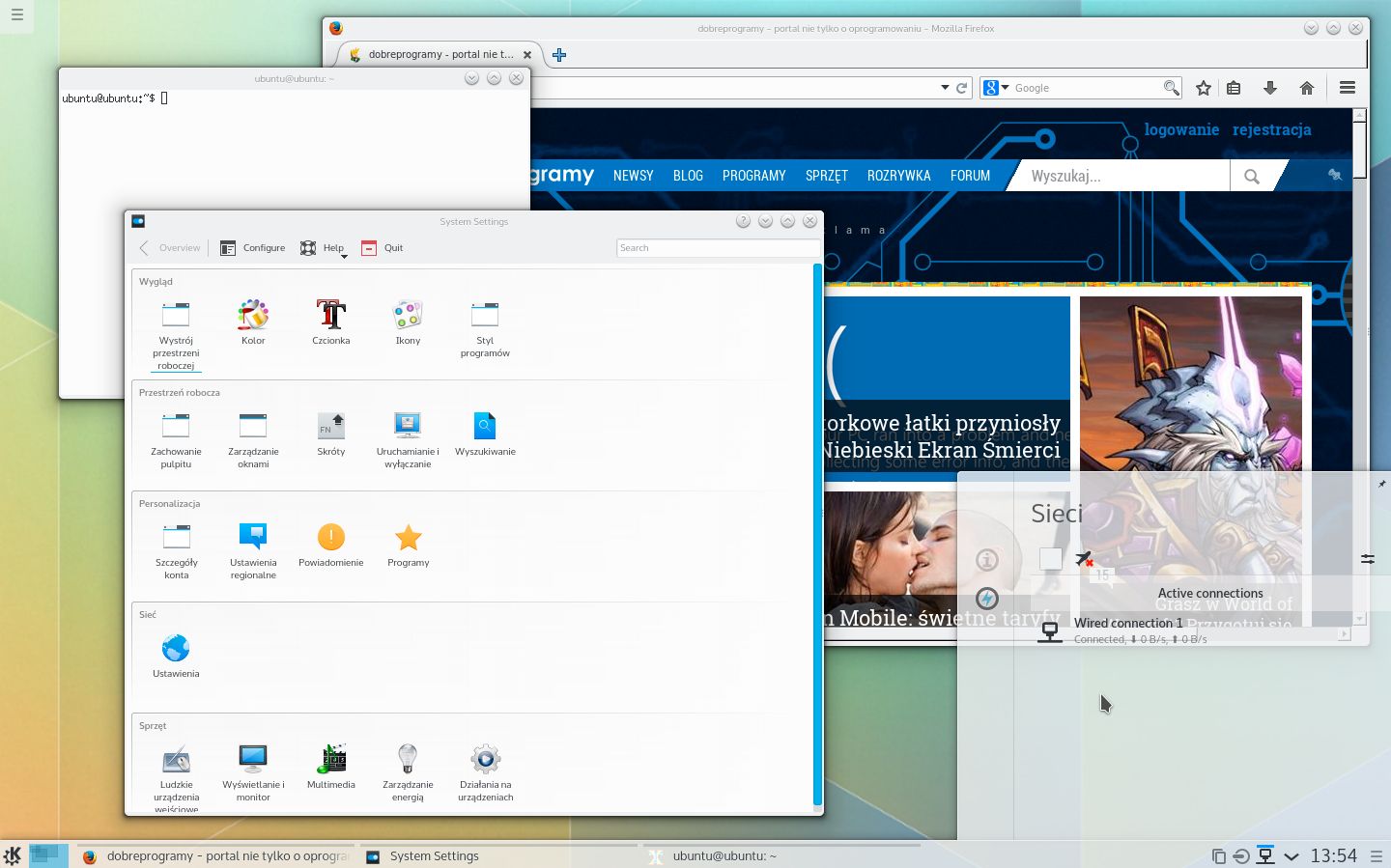Go to the Firefox home page icon

pyautogui.click(x=1307, y=88)
